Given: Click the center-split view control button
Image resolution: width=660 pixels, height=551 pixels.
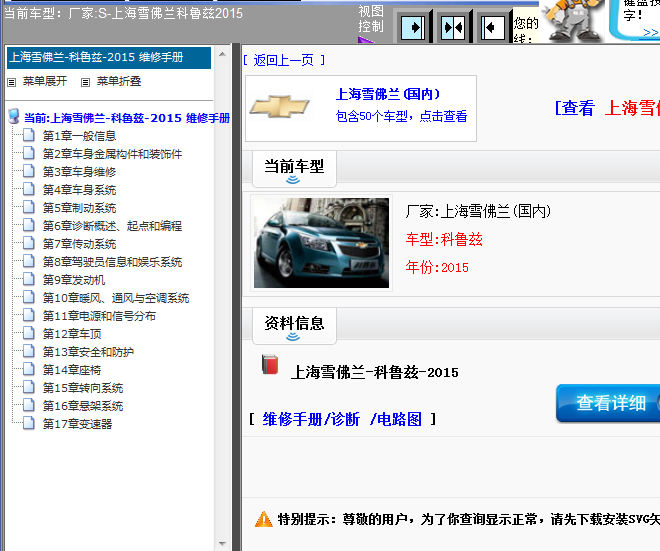Looking at the screenshot, I should 453,27.
